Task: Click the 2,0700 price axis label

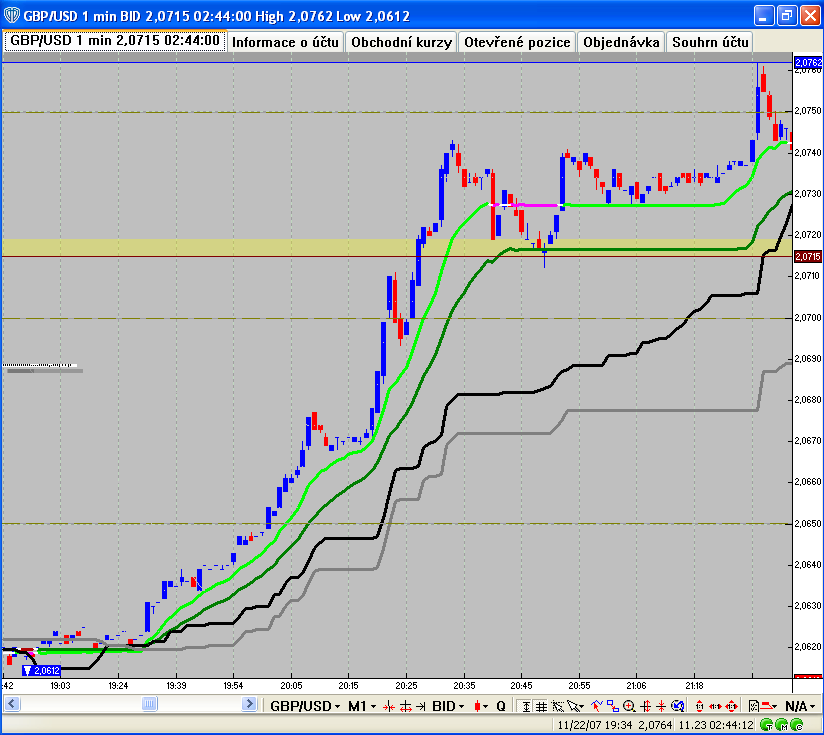Action: point(808,318)
